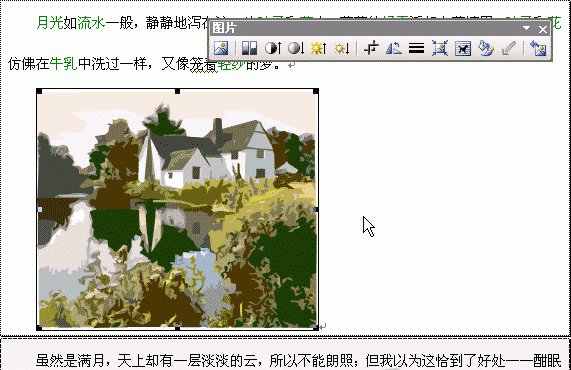Click the green word 流水
Screen dimensions: 571x370
point(91,23)
